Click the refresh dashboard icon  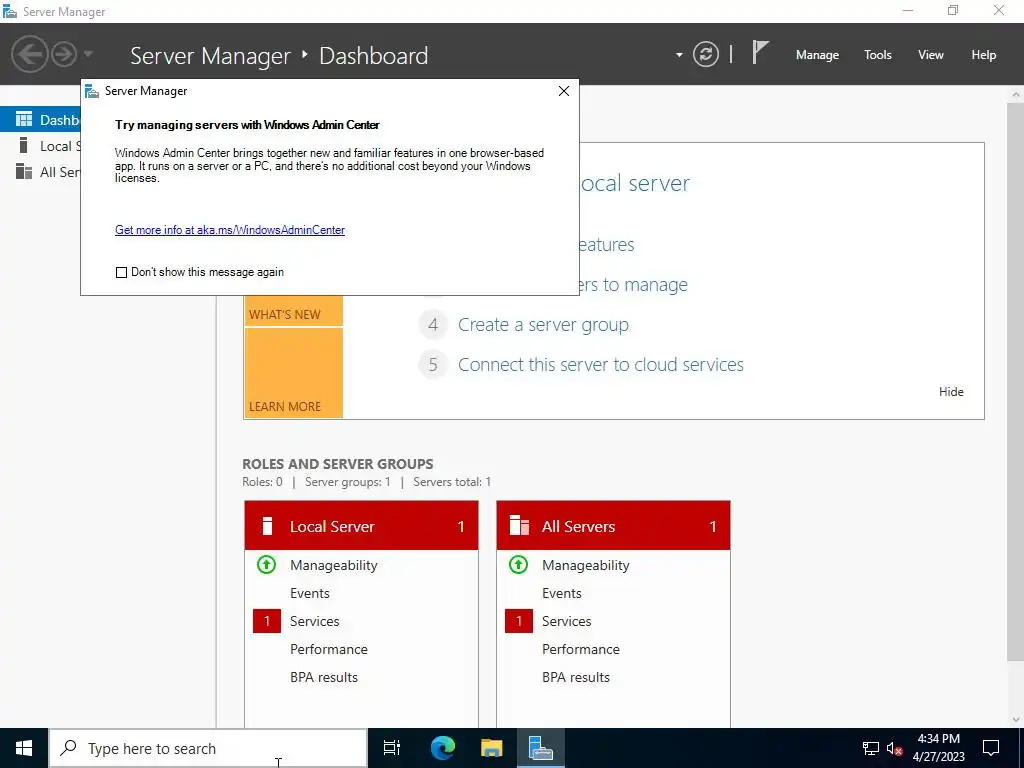(705, 54)
